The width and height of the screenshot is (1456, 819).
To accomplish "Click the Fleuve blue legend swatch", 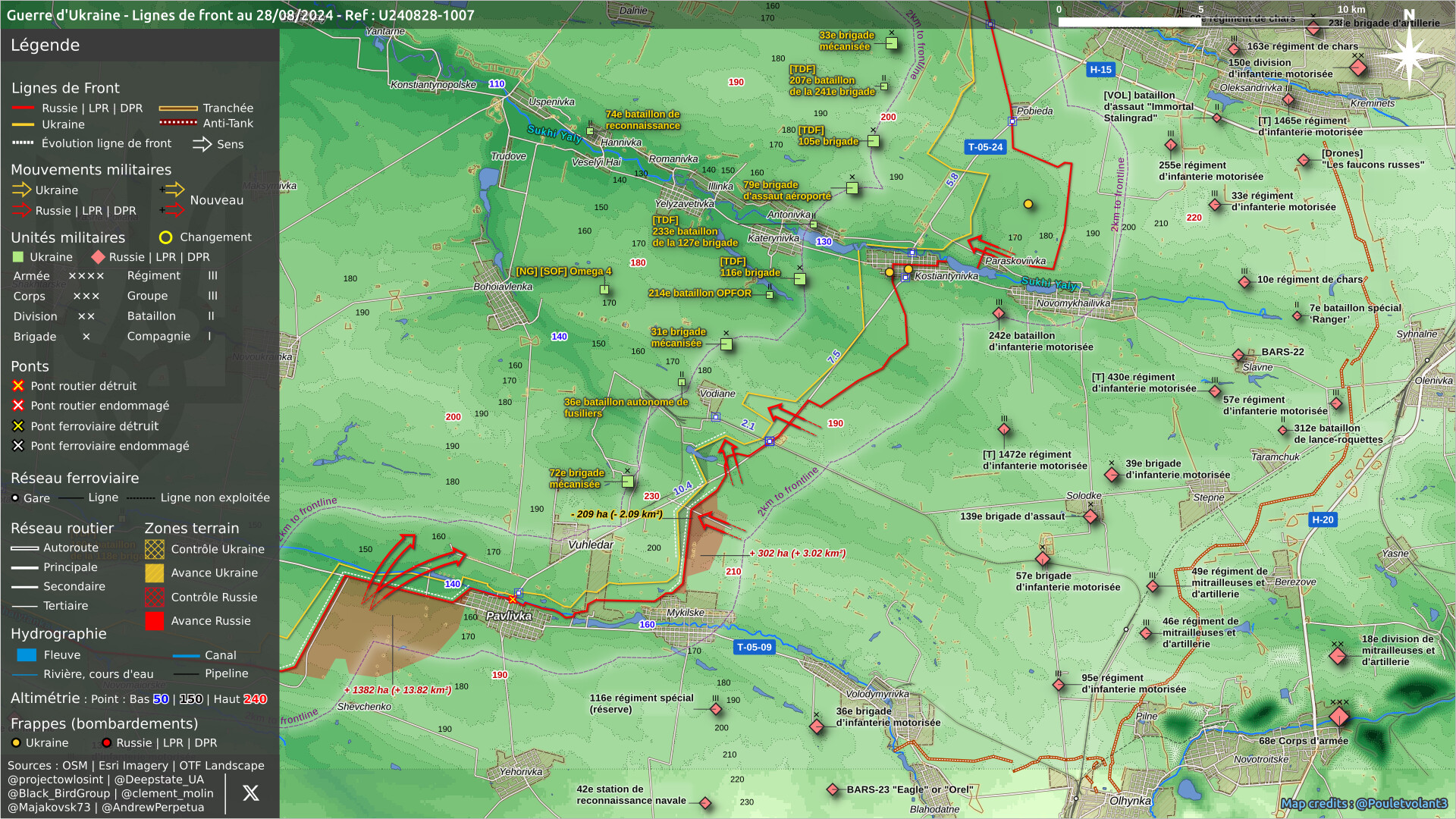I will tap(27, 655).
